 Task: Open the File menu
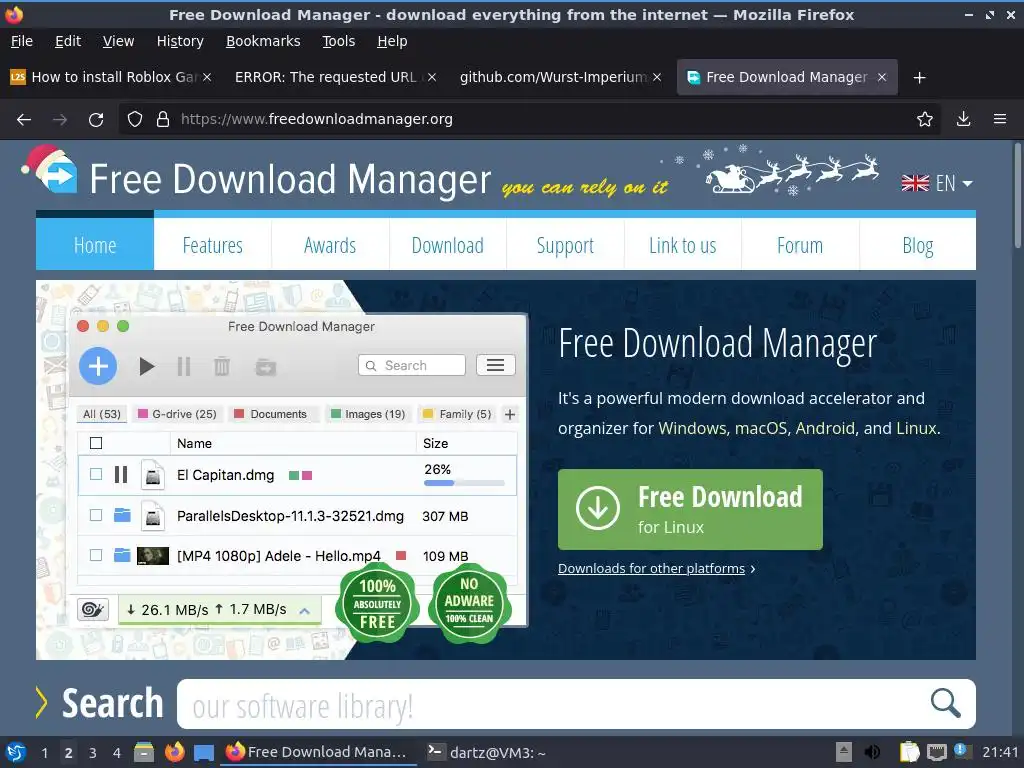pos(22,41)
